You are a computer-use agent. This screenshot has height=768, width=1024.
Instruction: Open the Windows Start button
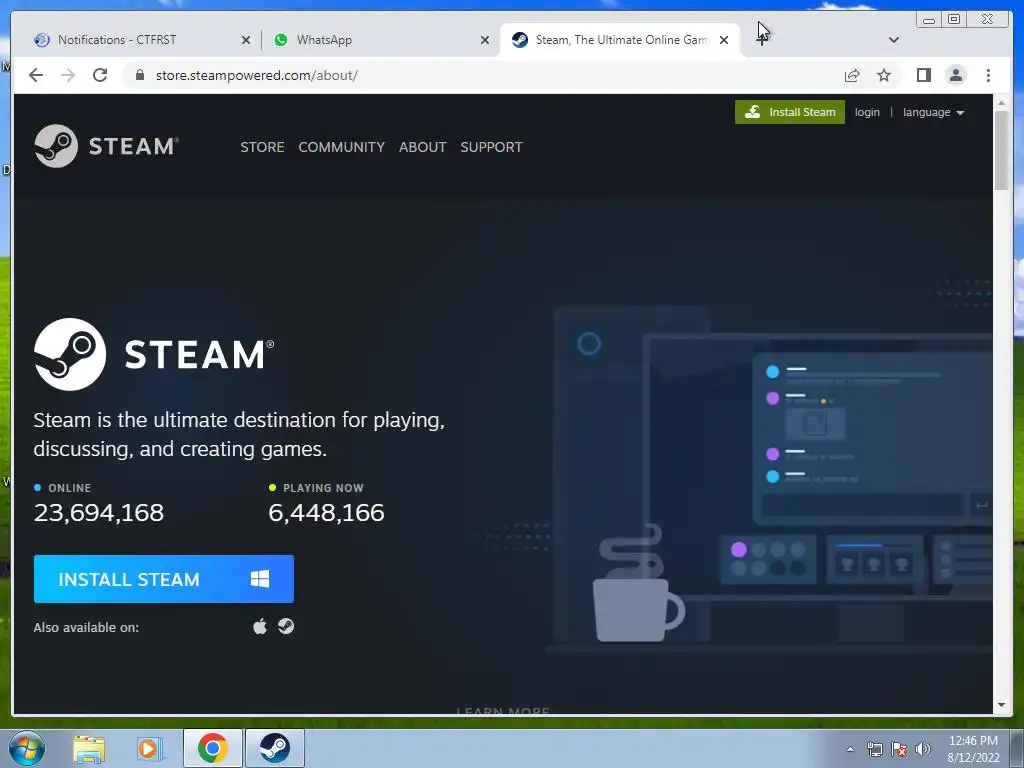(27, 748)
